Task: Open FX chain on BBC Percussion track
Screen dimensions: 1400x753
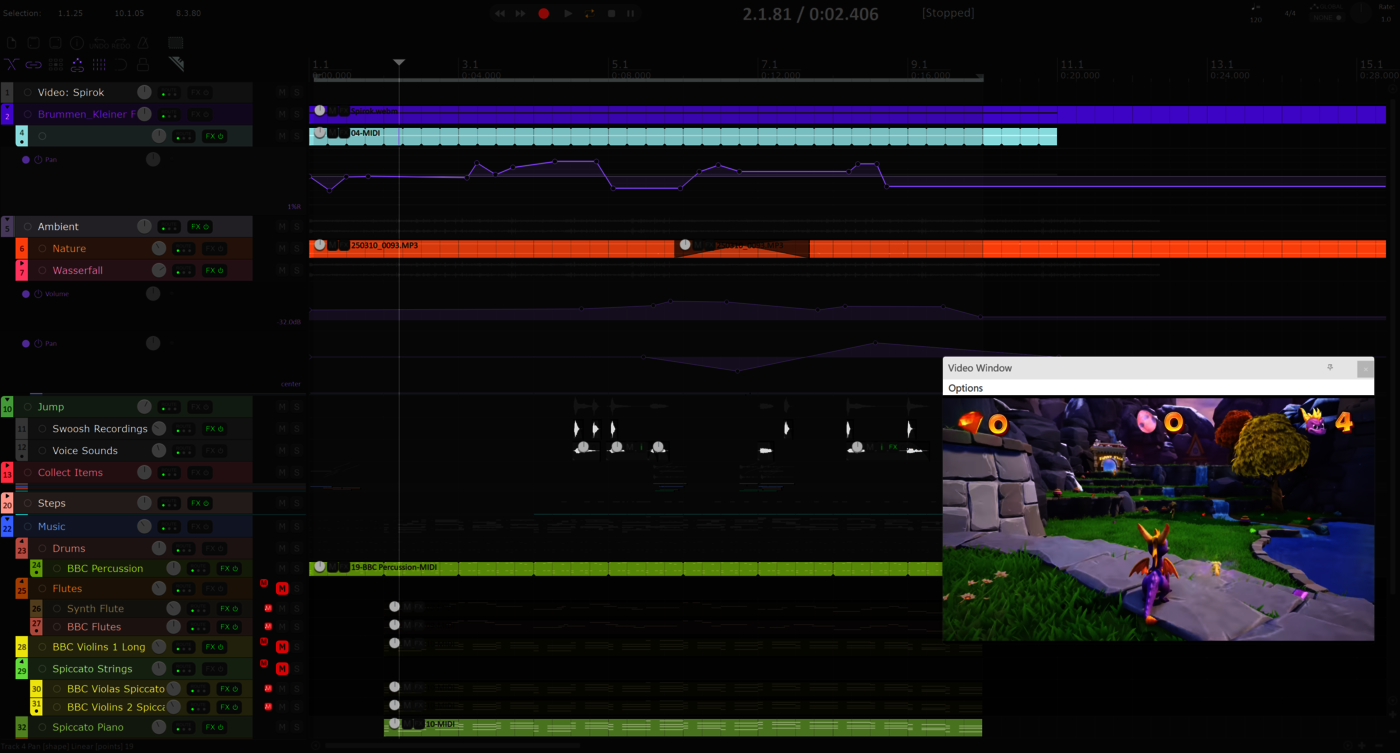Action: click(229, 569)
